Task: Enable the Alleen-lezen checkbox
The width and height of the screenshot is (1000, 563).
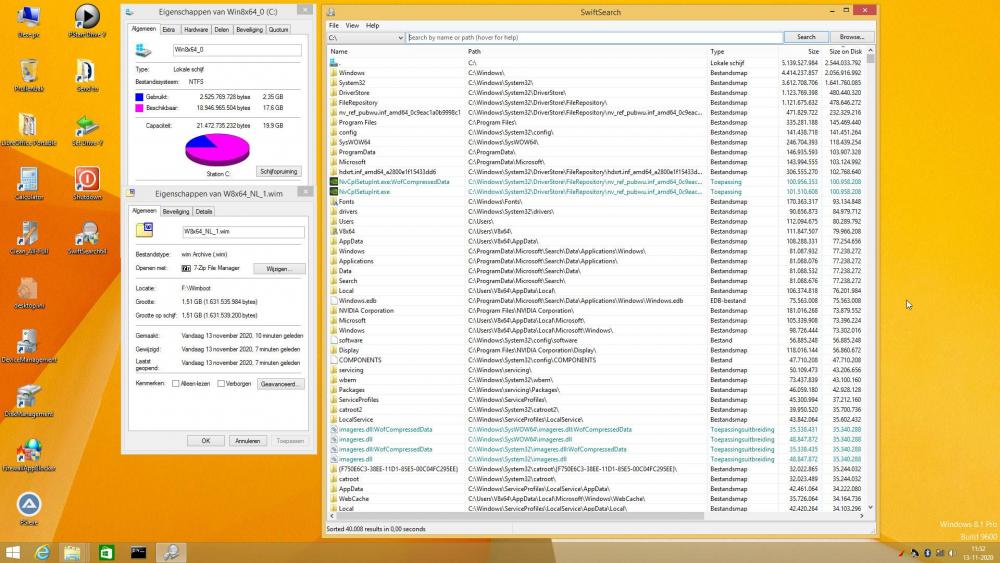Action: click(x=177, y=383)
